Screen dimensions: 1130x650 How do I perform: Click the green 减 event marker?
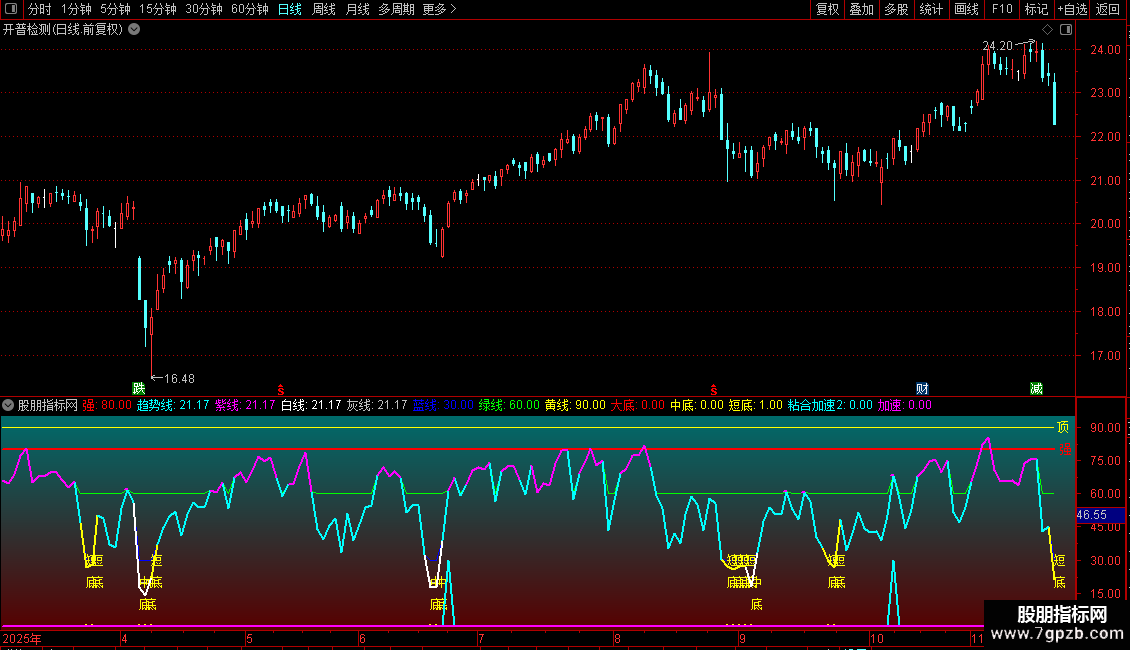click(x=1036, y=388)
